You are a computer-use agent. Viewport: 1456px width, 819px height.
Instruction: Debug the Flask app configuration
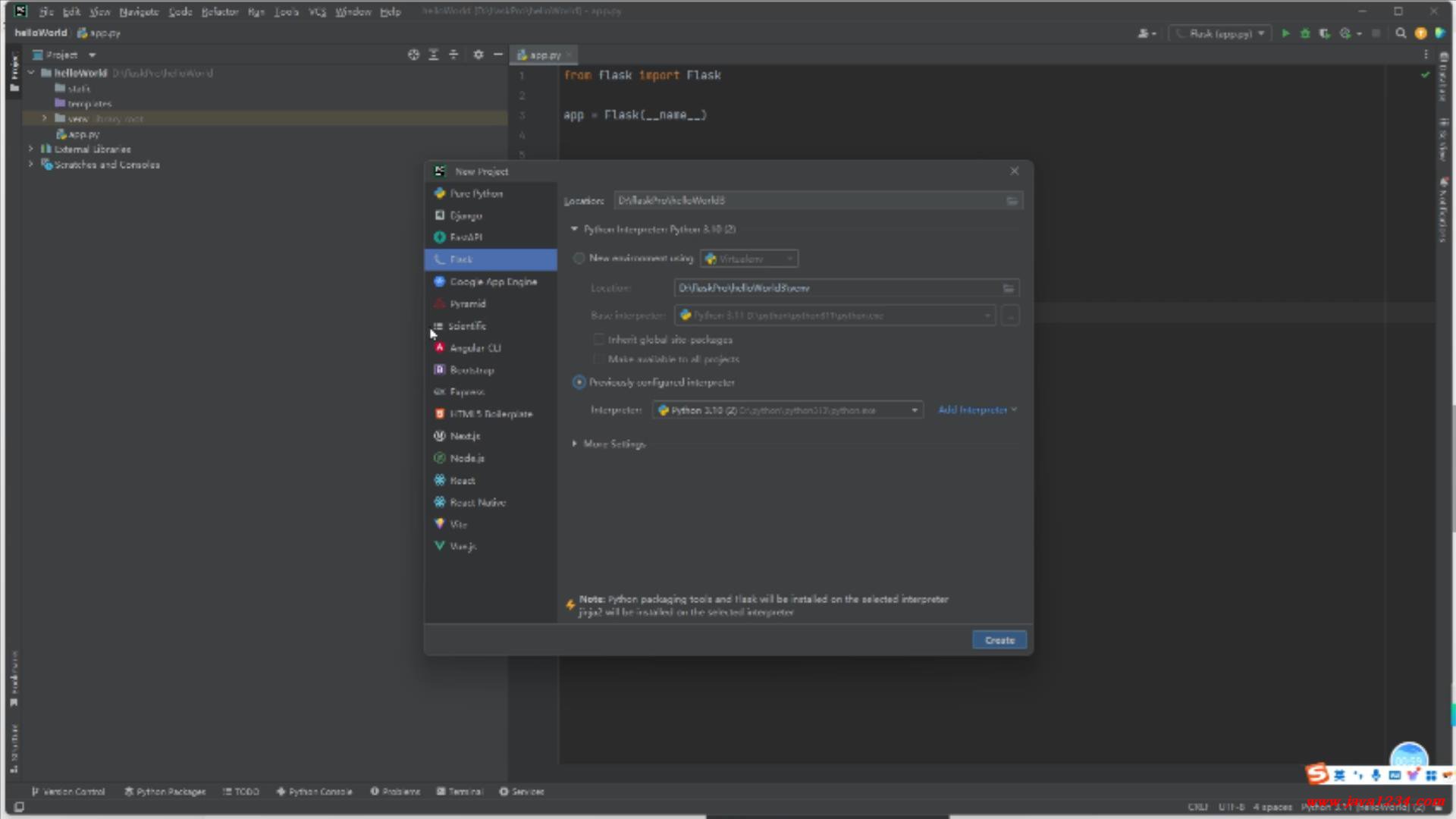pos(1305,33)
